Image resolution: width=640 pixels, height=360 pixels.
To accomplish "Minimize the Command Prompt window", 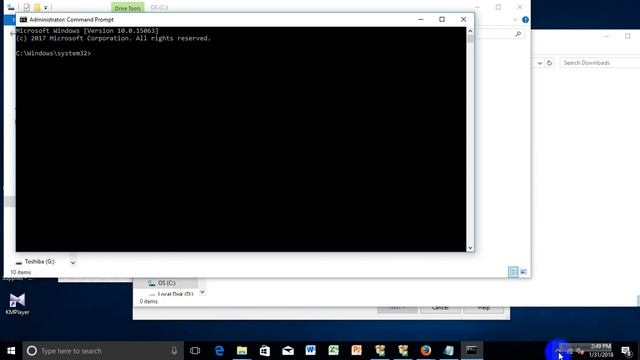I will [421, 20].
